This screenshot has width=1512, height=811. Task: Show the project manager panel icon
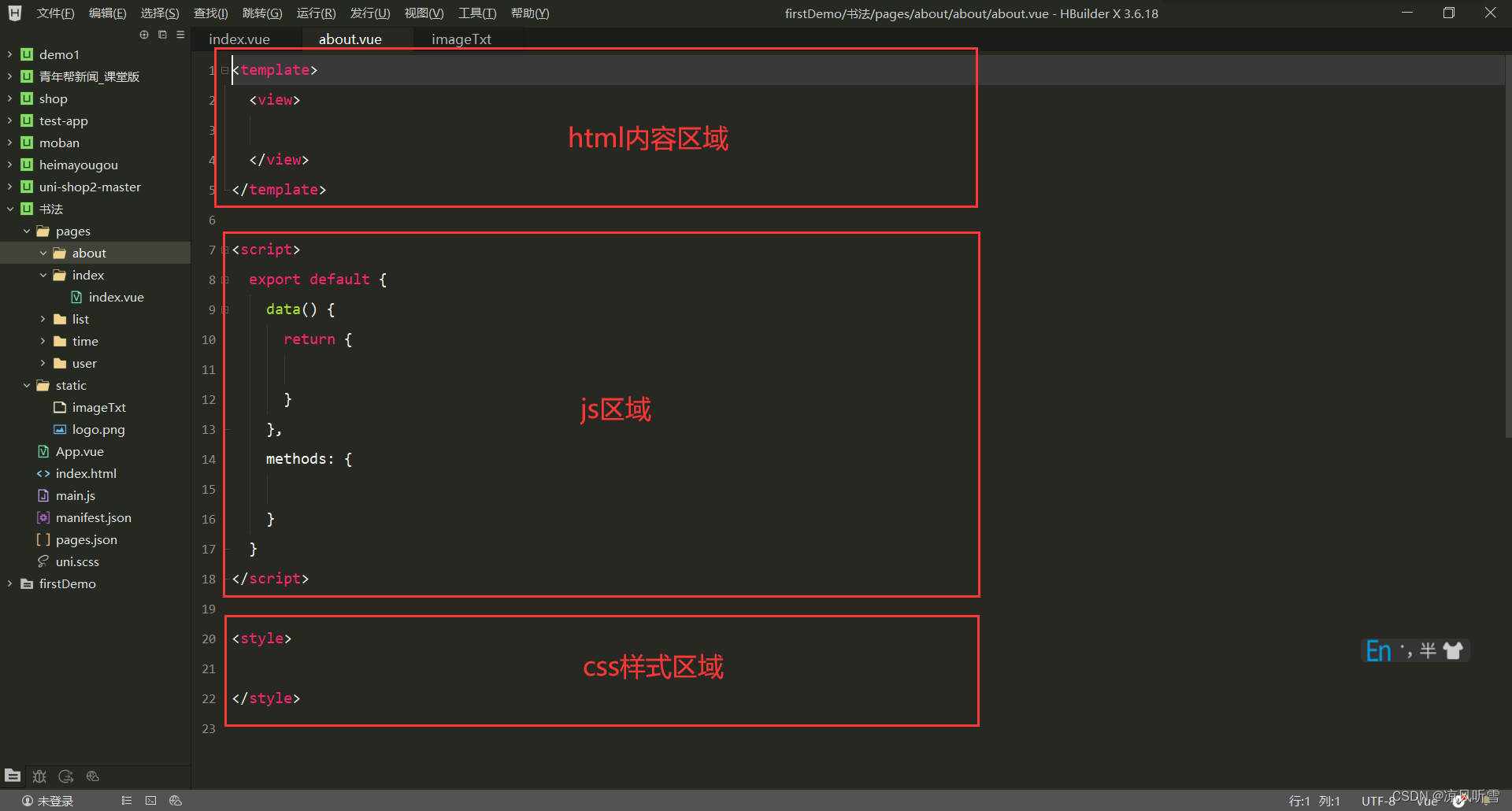13,776
